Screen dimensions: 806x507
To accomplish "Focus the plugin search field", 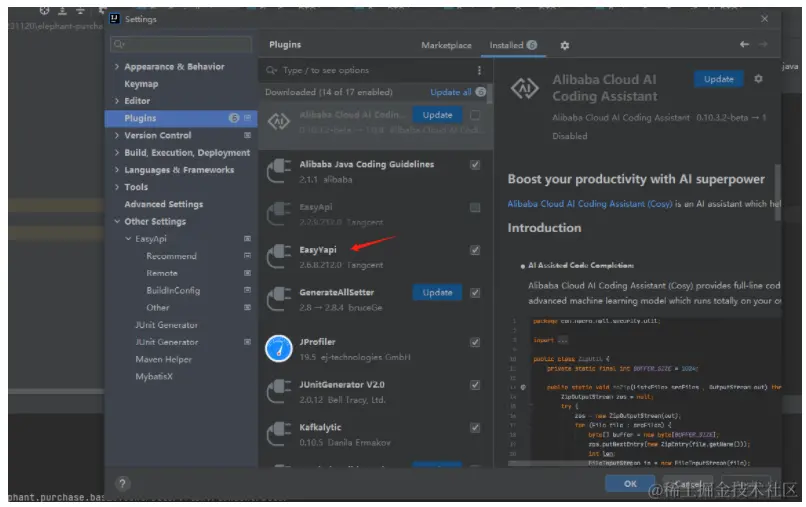I will (368, 70).
